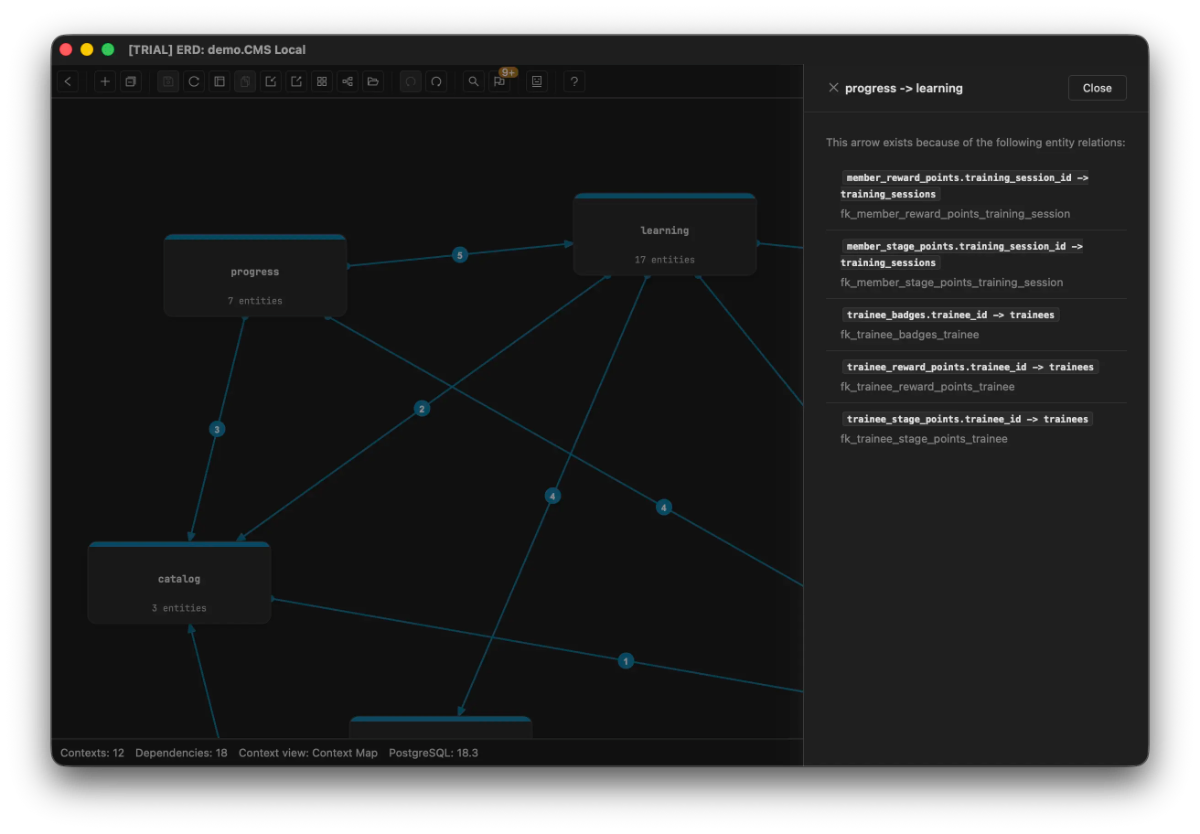Image resolution: width=1200 pixels, height=834 pixels.
Task: Click trainee_stage_points.trainee_id -> trainees label
Action: (x=967, y=419)
